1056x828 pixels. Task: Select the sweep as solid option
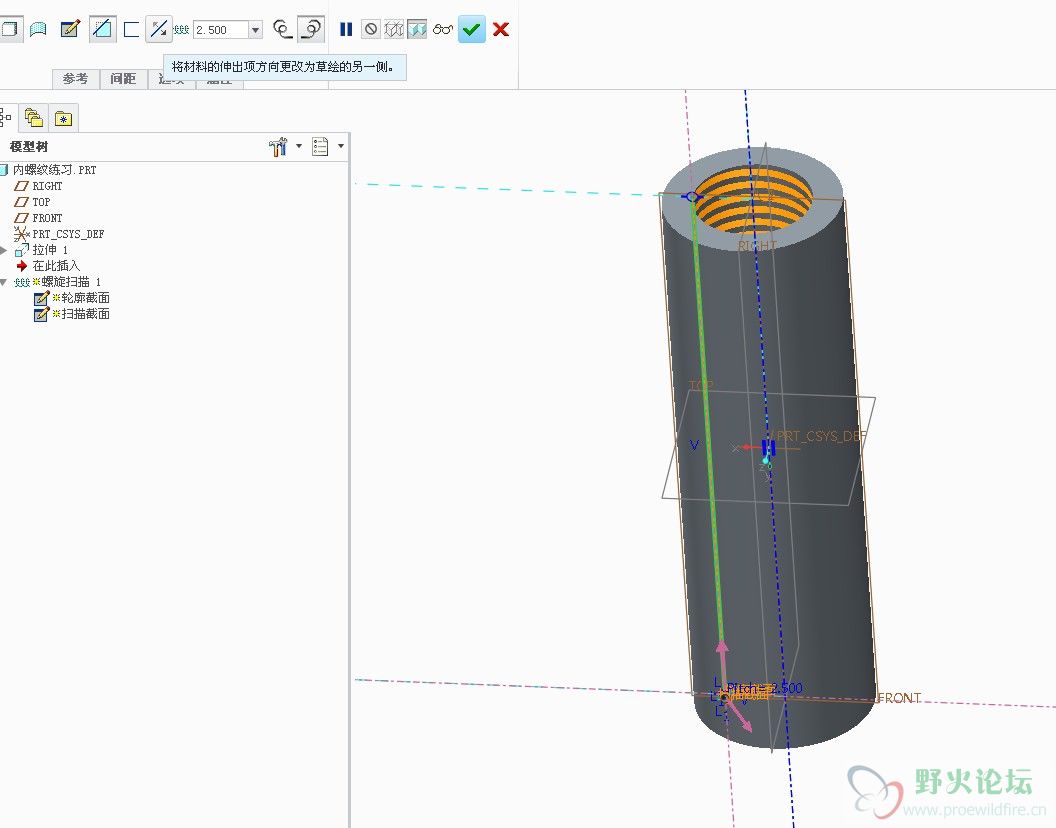(x=9, y=30)
